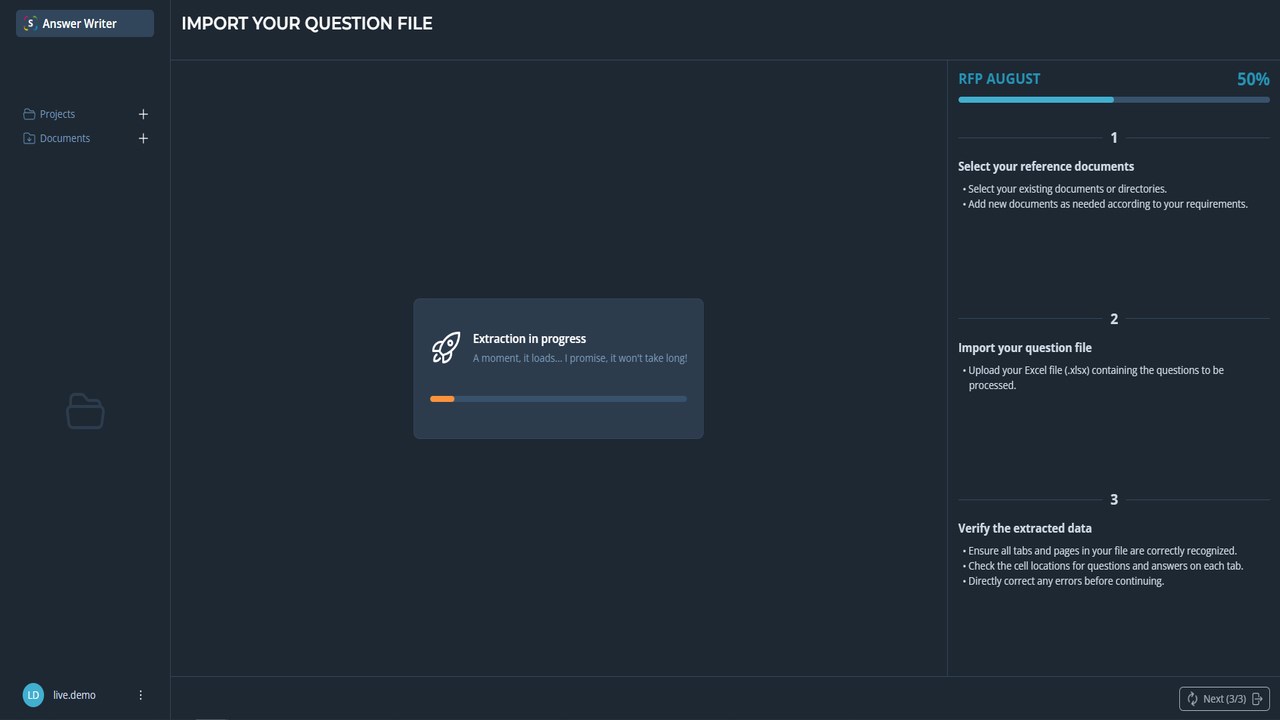Click the Documents folder icon

point(29,138)
